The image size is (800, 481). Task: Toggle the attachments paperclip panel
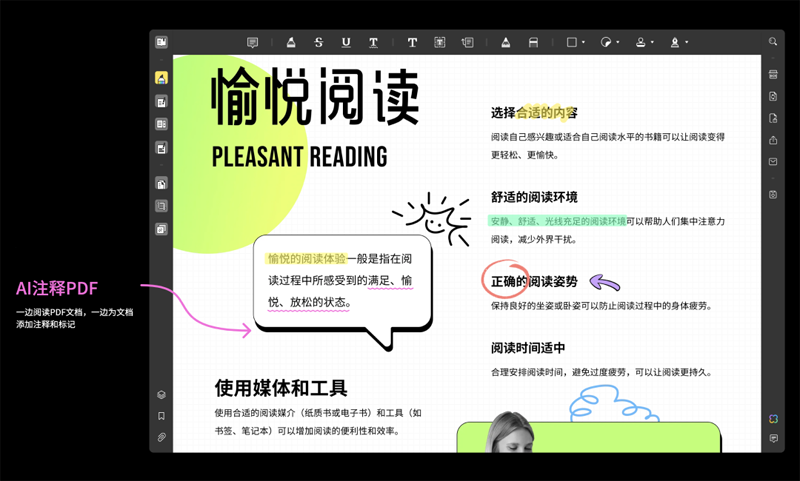click(161, 438)
